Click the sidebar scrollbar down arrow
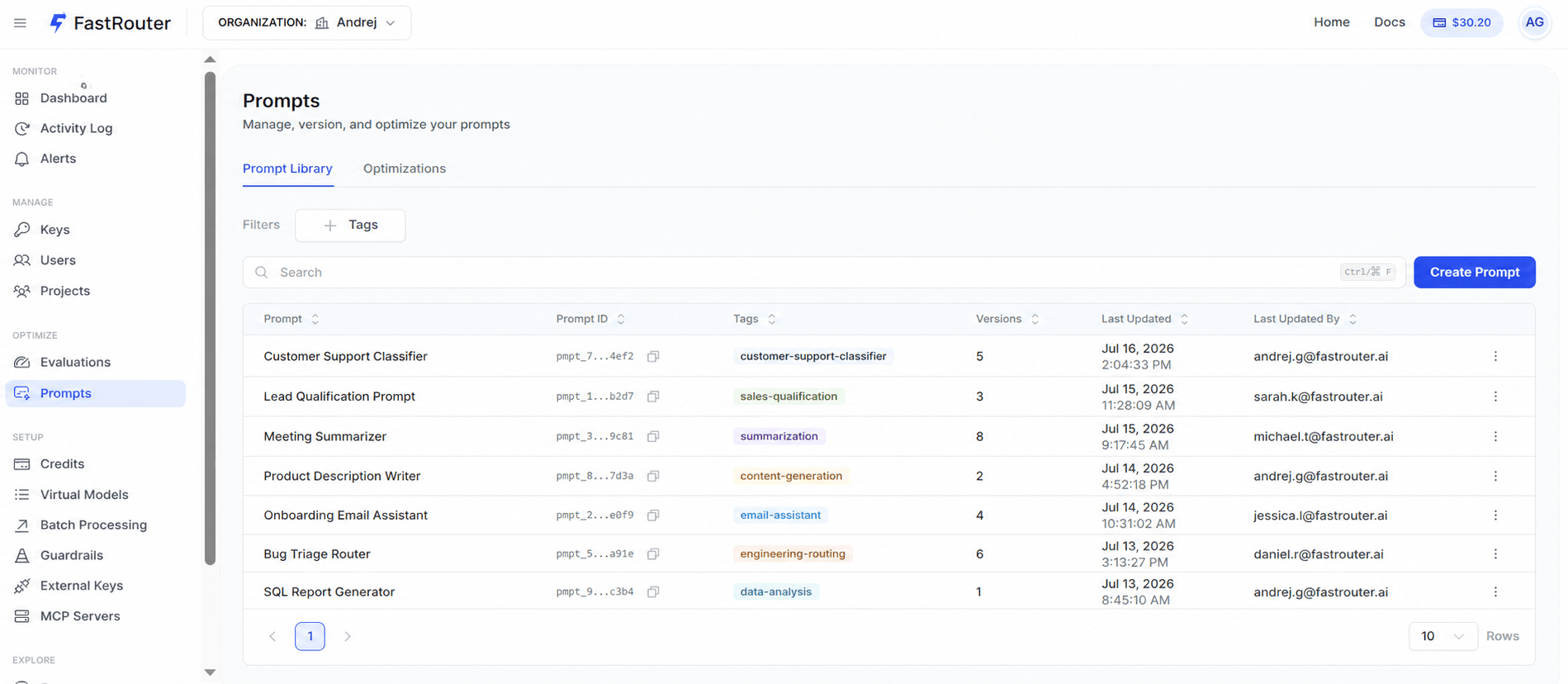 (210, 672)
